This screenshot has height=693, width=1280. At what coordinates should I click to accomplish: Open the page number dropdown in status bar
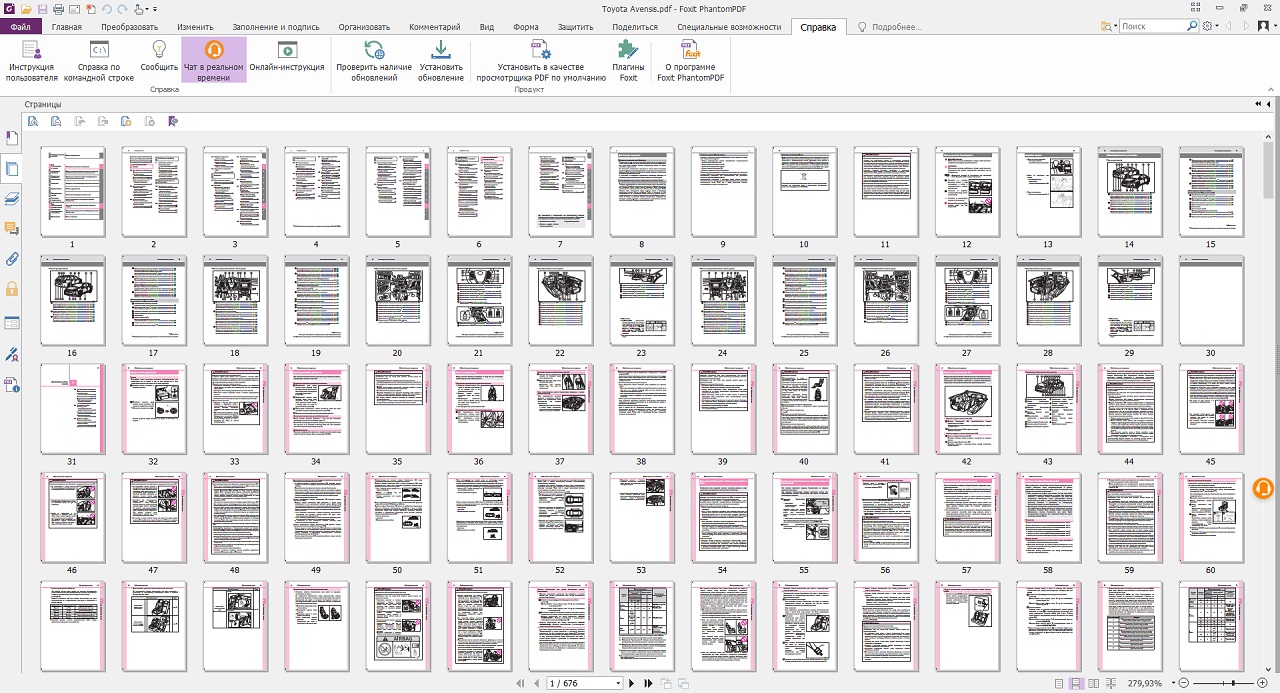click(618, 683)
